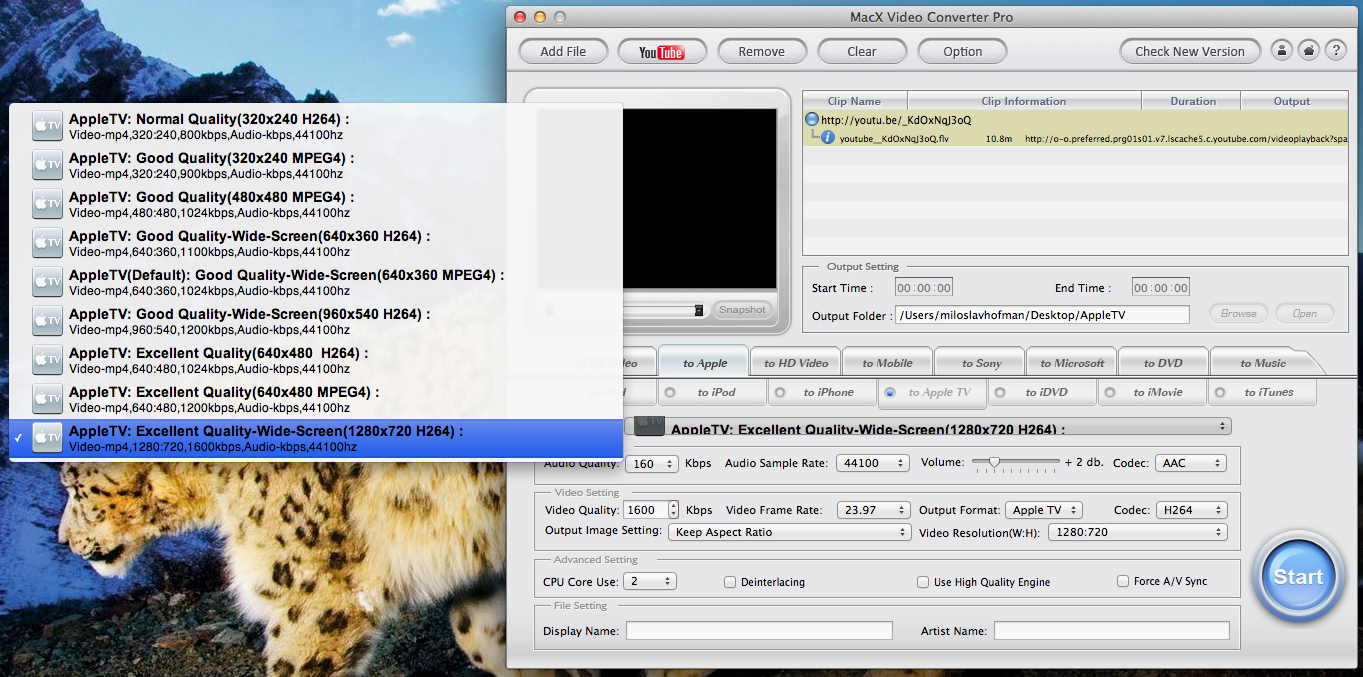Select the 'to Apple TV' radio option
The image size is (1363, 677).
tap(890, 392)
